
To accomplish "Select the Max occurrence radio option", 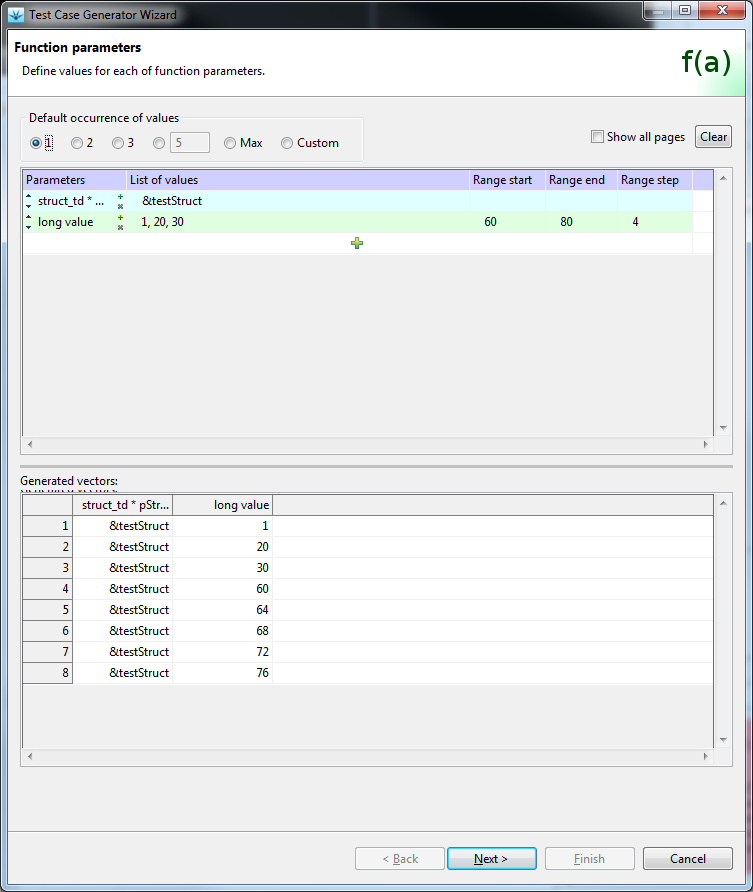I will coord(230,143).
